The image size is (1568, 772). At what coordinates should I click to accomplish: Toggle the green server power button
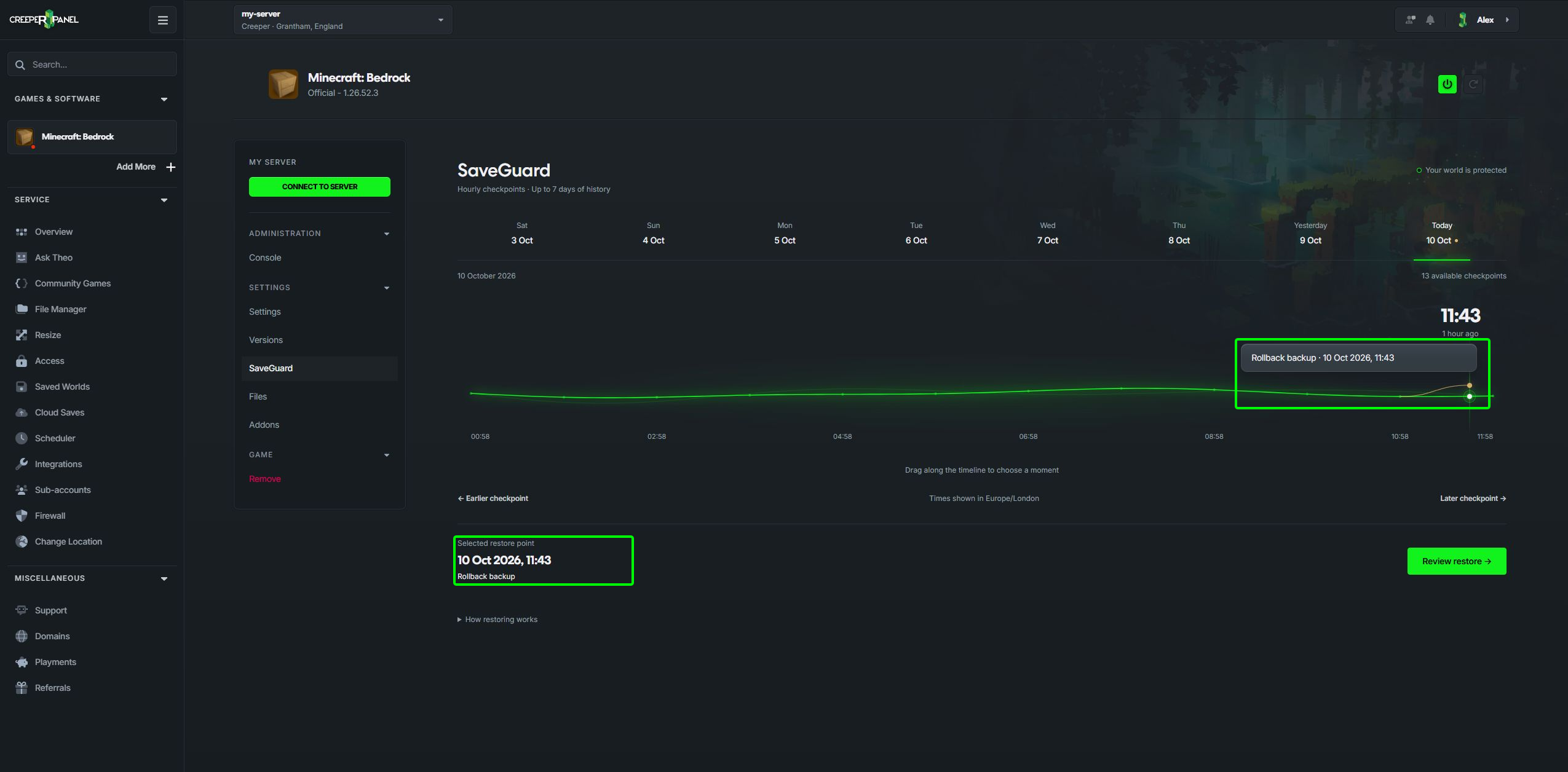[x=1447, y=84]
